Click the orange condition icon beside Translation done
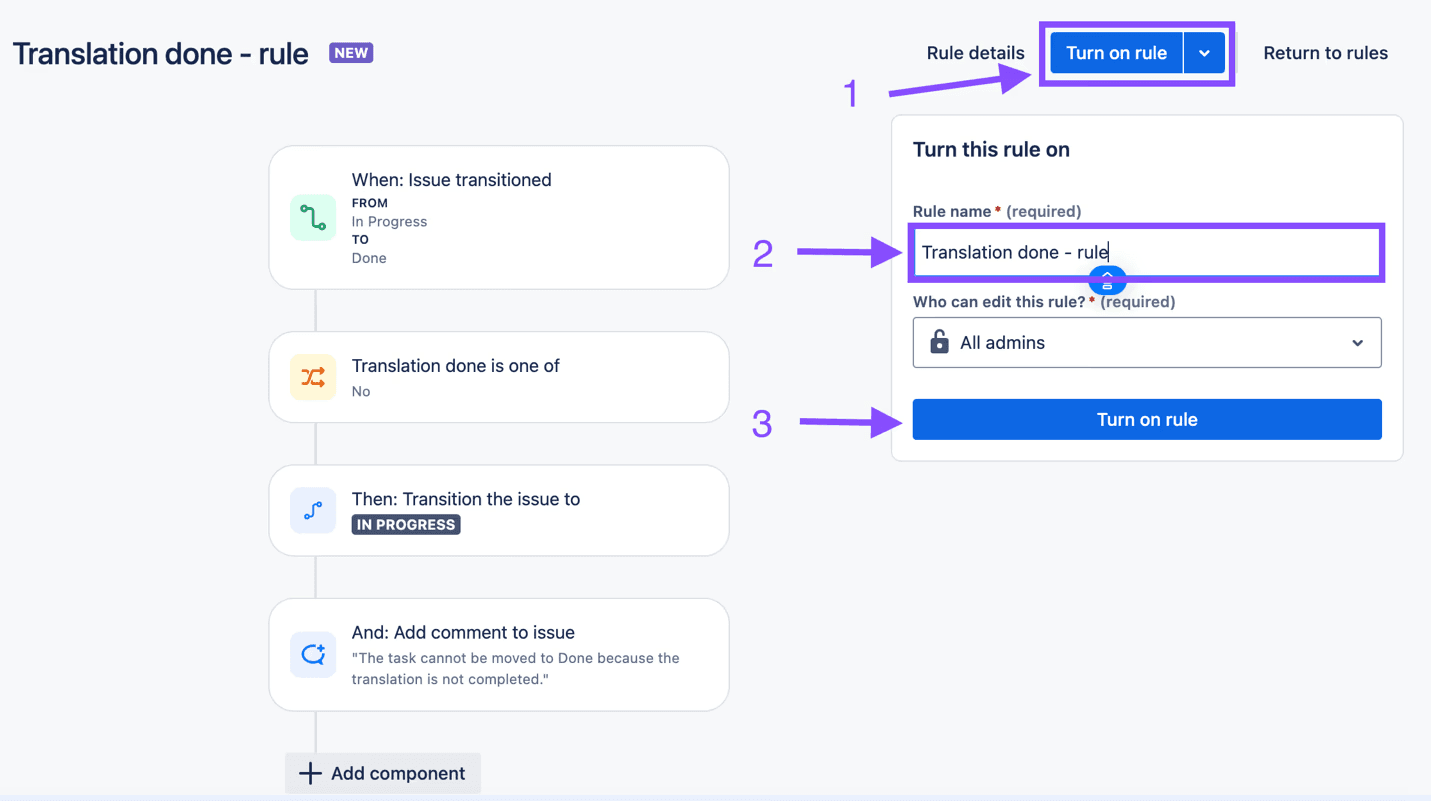The width and height of the screenshot is (1431, 801). click(x=313, y=377)
